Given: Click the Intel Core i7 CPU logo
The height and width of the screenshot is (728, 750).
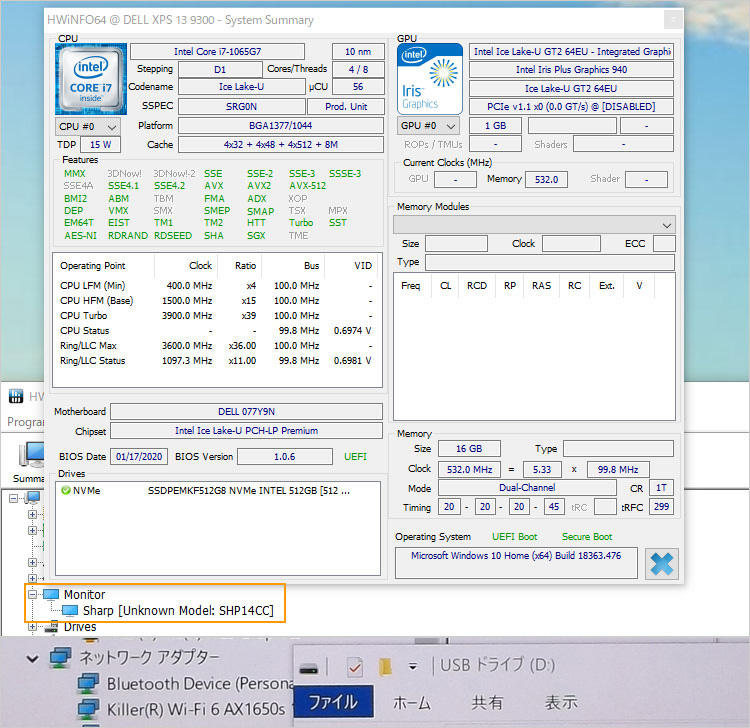Looking at the screenshot, I should pos(91,79).
